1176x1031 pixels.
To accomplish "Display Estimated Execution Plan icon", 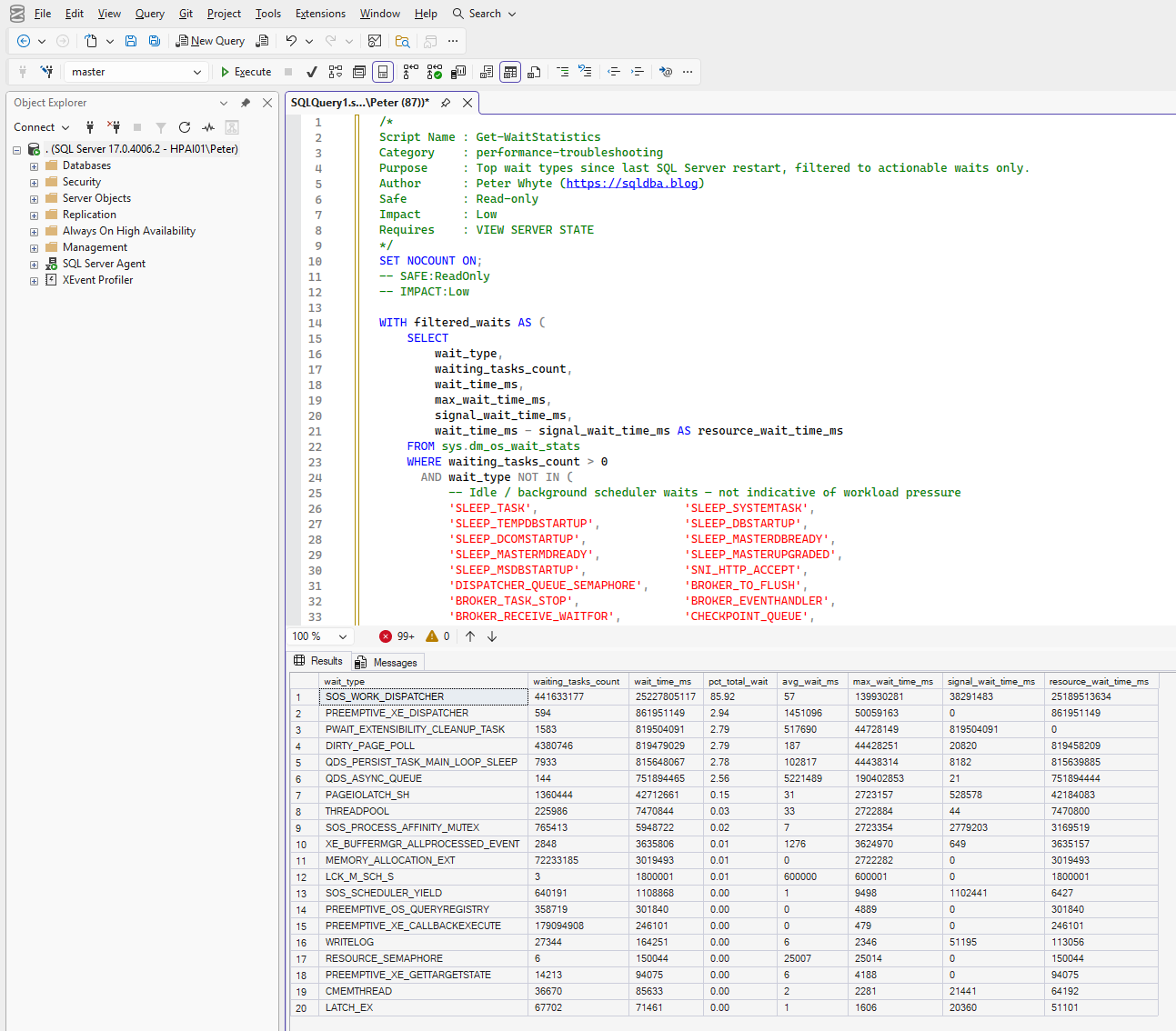I will pos(336,72).
